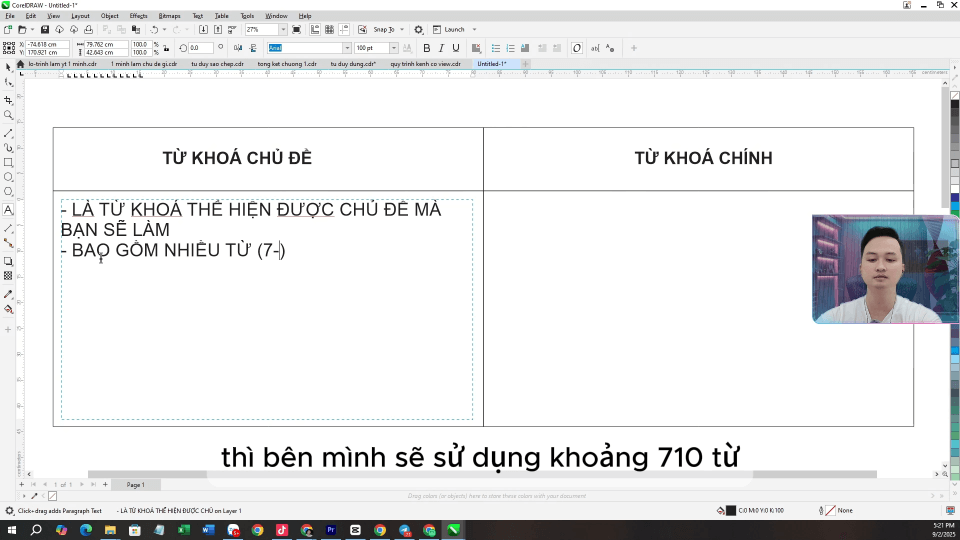
Task: Toggle Italic formatting
Action: coord(441,48)
